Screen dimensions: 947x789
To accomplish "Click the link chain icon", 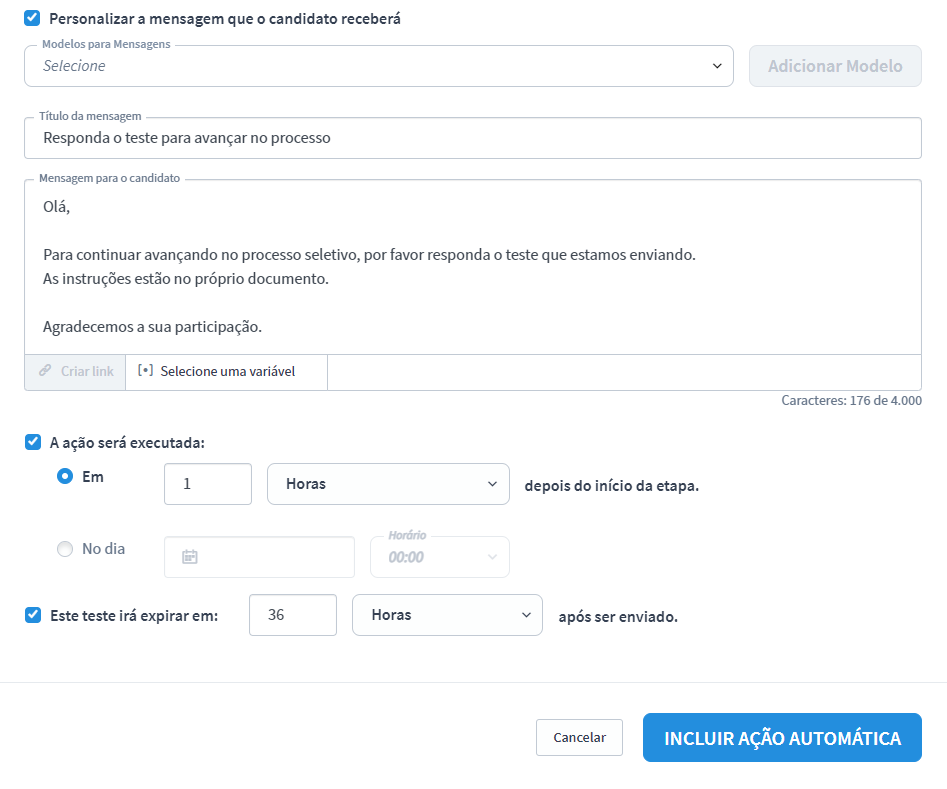I will coord(45,371).
